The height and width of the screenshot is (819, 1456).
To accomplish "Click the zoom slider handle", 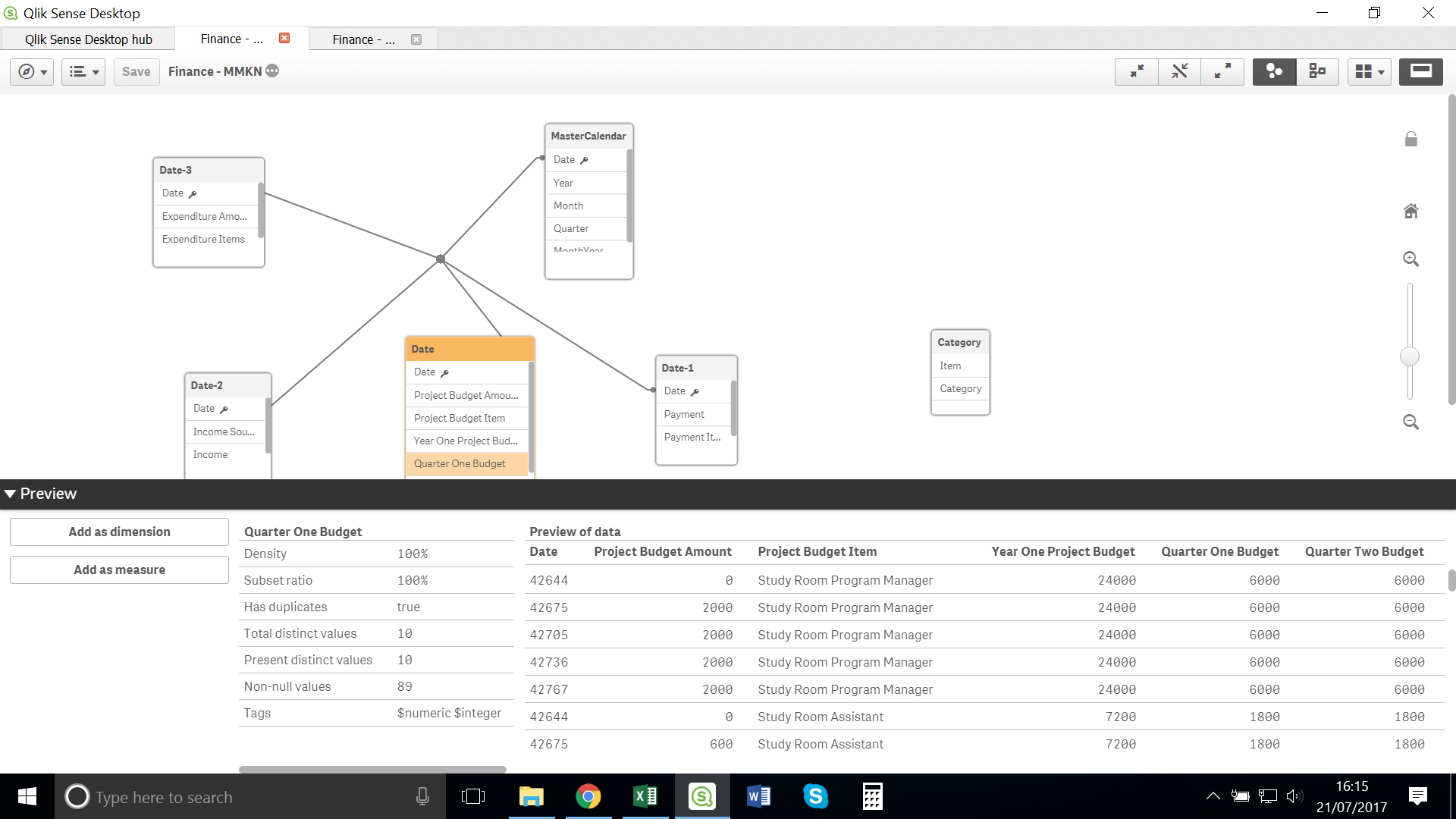I will [1410, 356].
